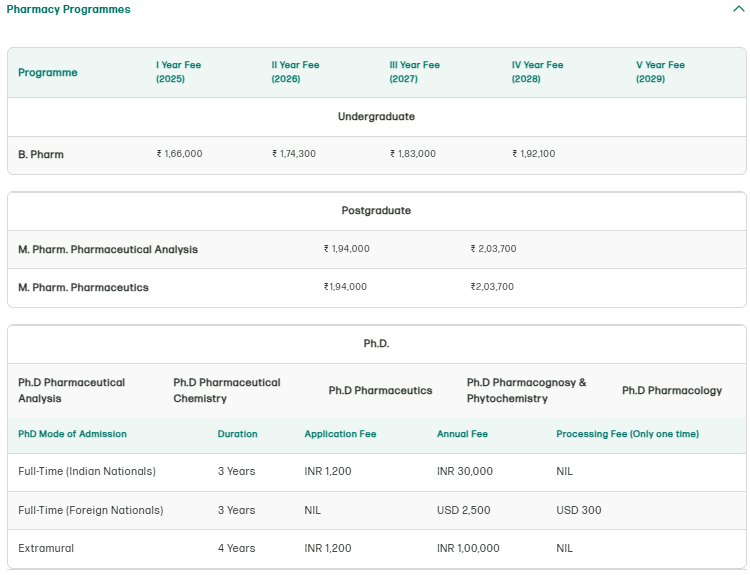Click the V Year Fee (2029) column header
Image resolution: width=750 pixels, height=575 pixels.
pyautogui.click(x=660, y=72)
